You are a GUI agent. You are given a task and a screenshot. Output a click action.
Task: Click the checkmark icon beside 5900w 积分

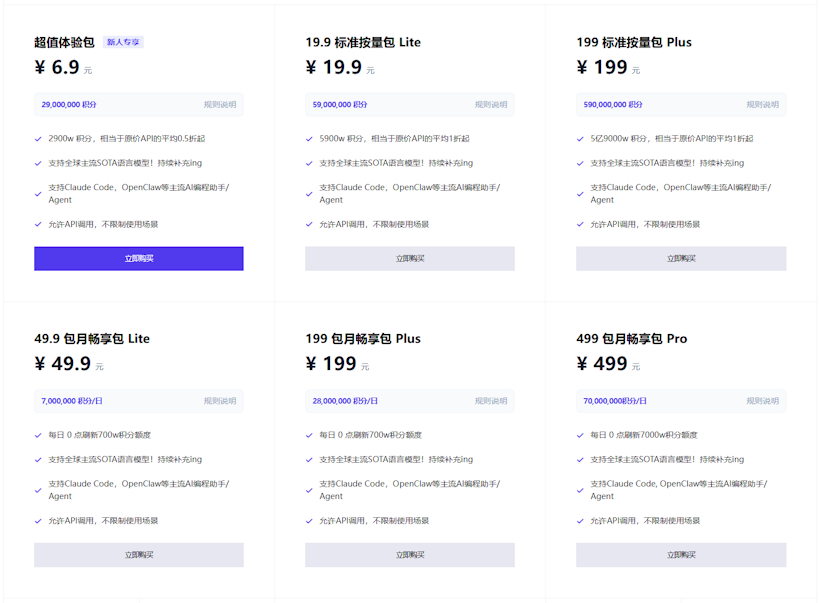point(310,139)
